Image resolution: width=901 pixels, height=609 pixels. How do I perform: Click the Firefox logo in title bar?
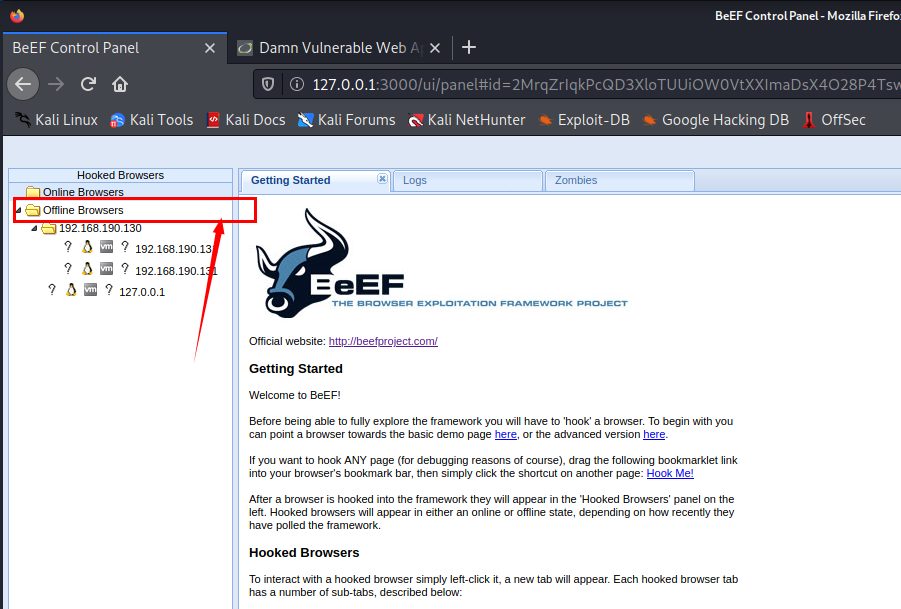(x=17, y=16)
